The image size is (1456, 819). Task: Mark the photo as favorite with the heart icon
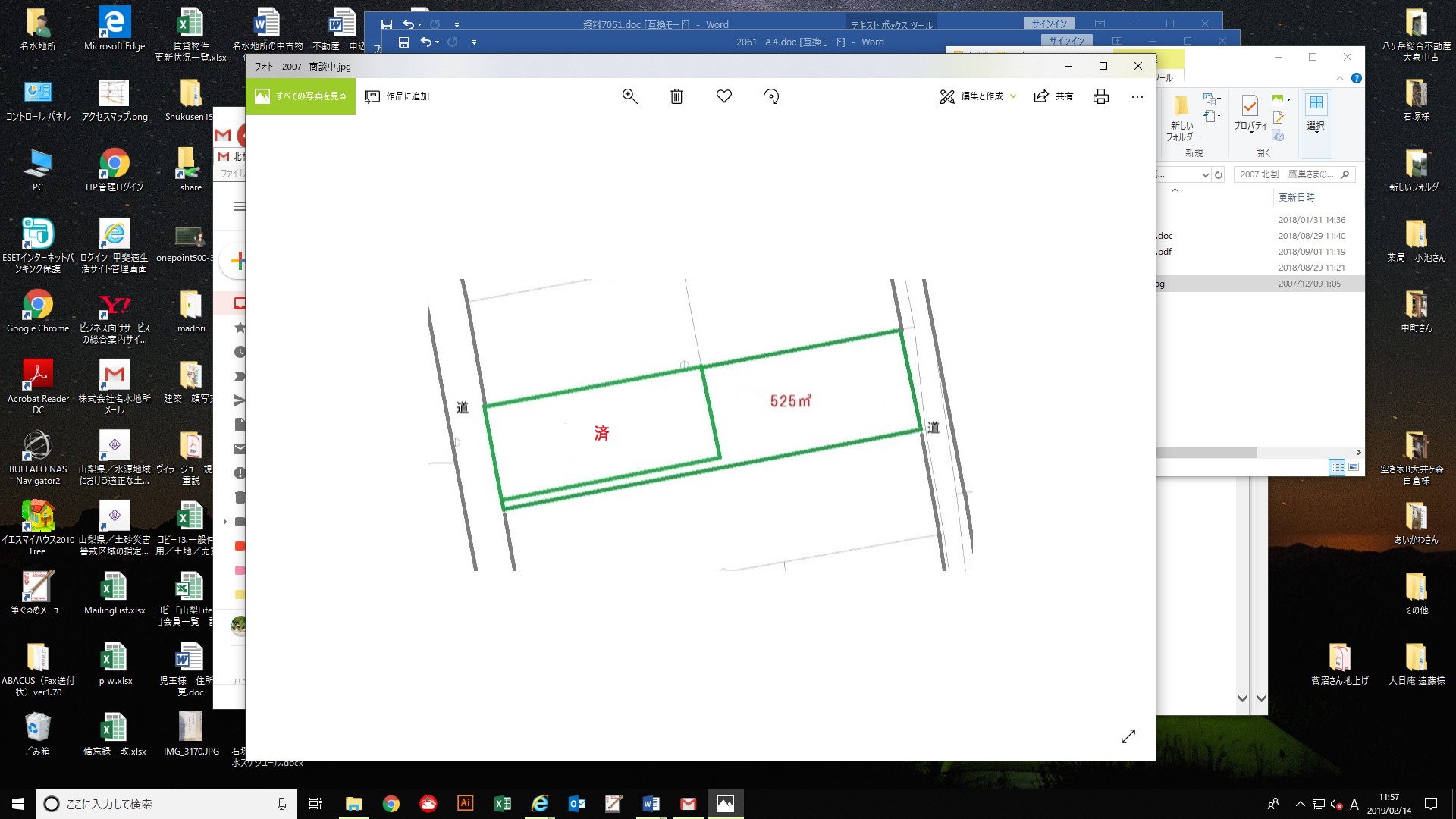pos(723,96)
